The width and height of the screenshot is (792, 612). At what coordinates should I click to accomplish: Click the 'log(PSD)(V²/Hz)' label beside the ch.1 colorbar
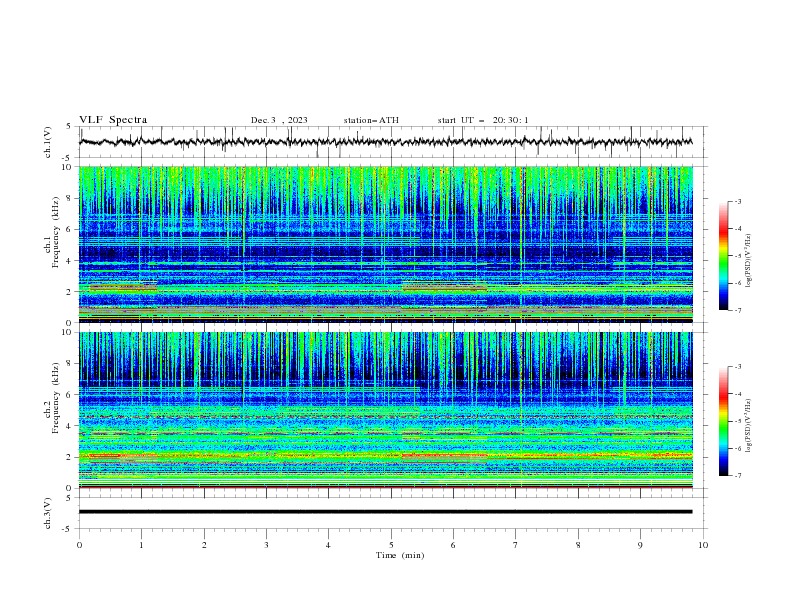click(x=749, y=261)
